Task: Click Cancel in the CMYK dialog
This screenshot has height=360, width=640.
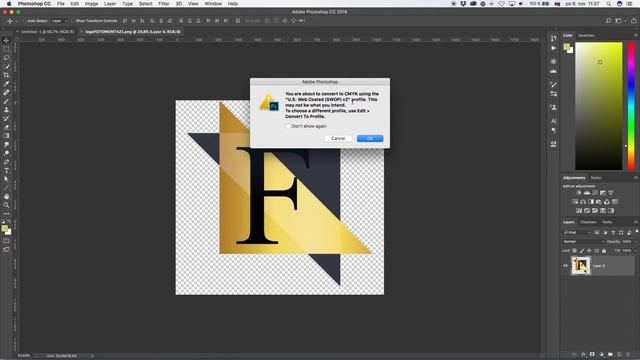Action: (x=338, y=138)
